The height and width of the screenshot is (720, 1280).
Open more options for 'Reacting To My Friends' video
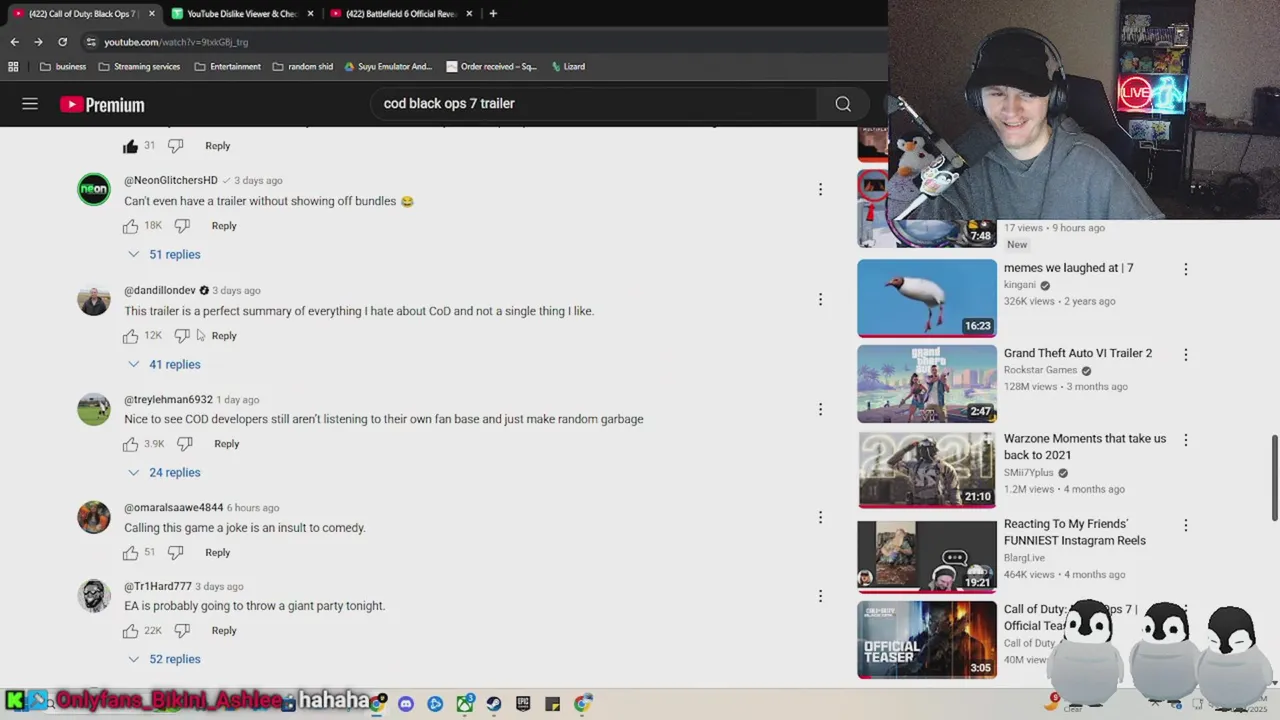pos(1186,525)
